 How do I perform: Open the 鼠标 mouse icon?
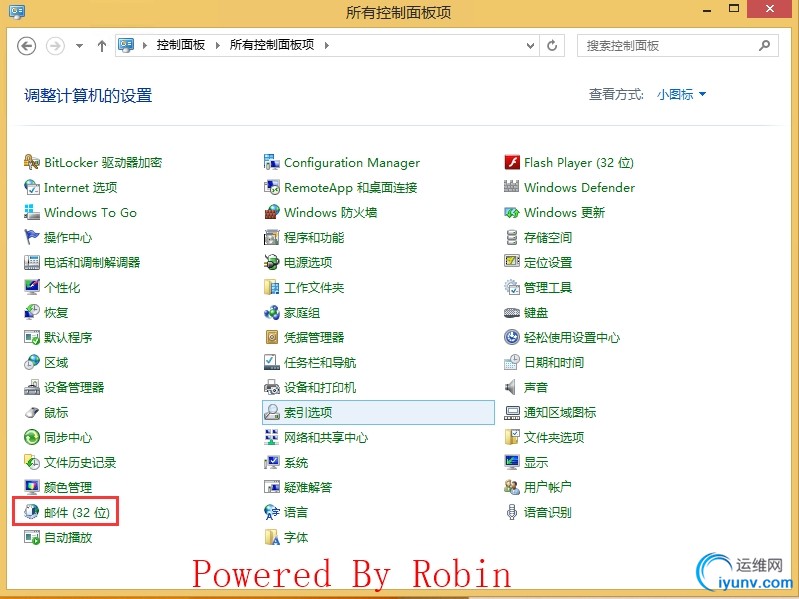tap(32, 412)
